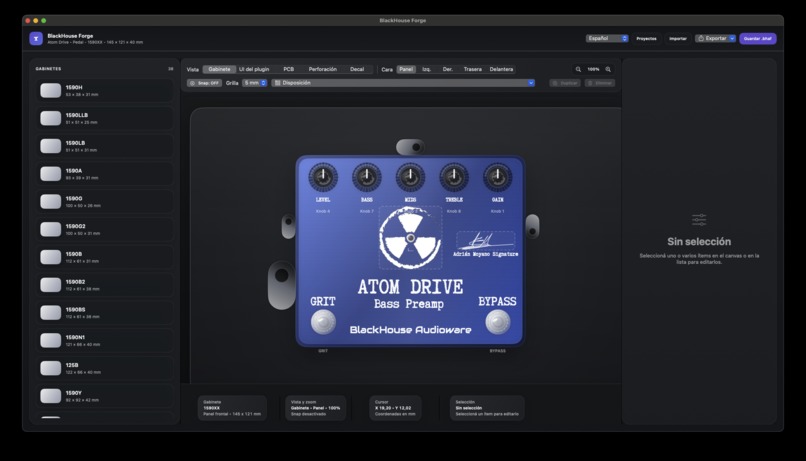Image resolution: width=806 pixels, height=461 pixels.
Task: Choose the 1590LB enclosure in the list
Action: click(104, 146)
